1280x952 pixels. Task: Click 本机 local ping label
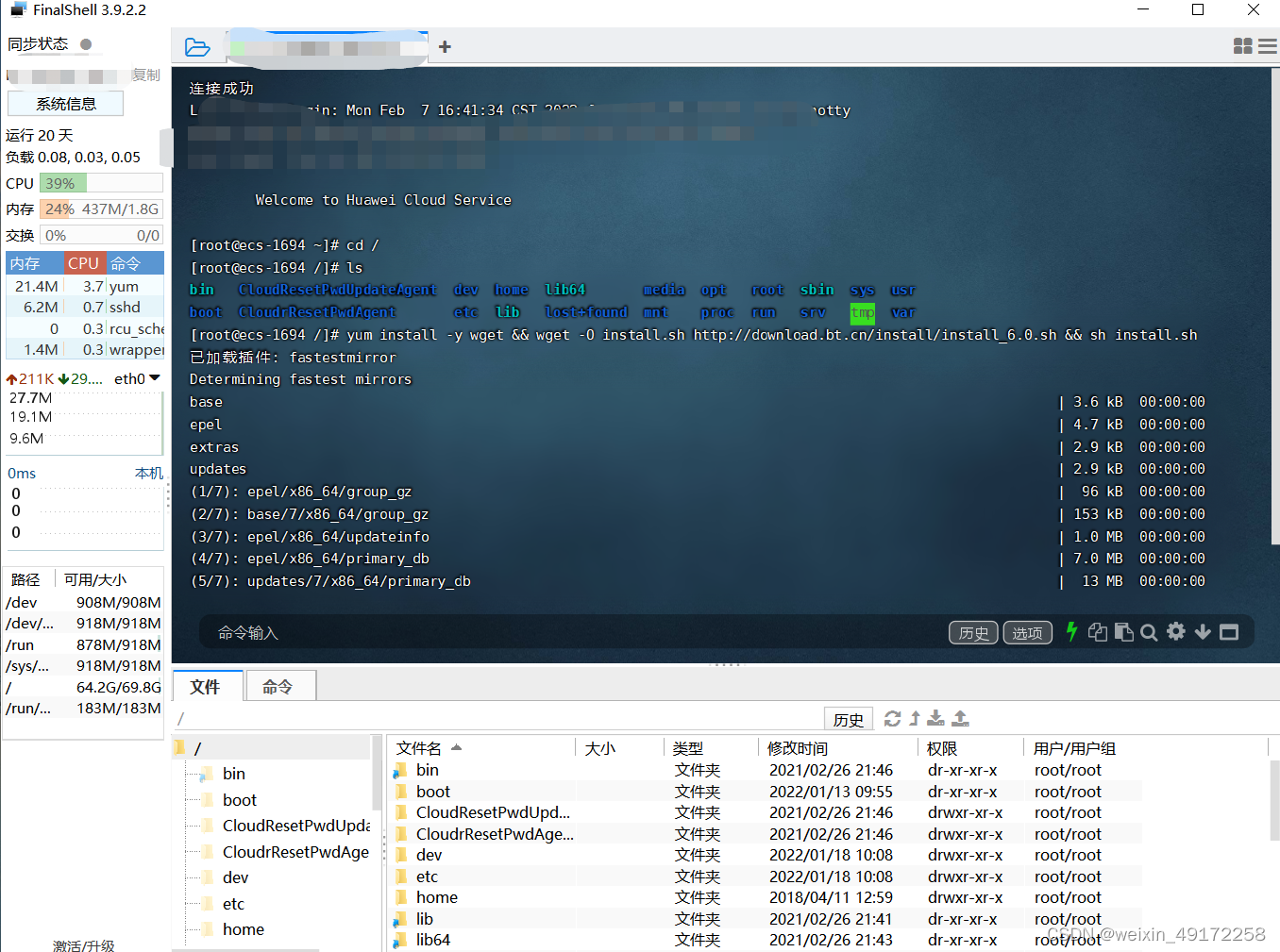pos(149,473)
